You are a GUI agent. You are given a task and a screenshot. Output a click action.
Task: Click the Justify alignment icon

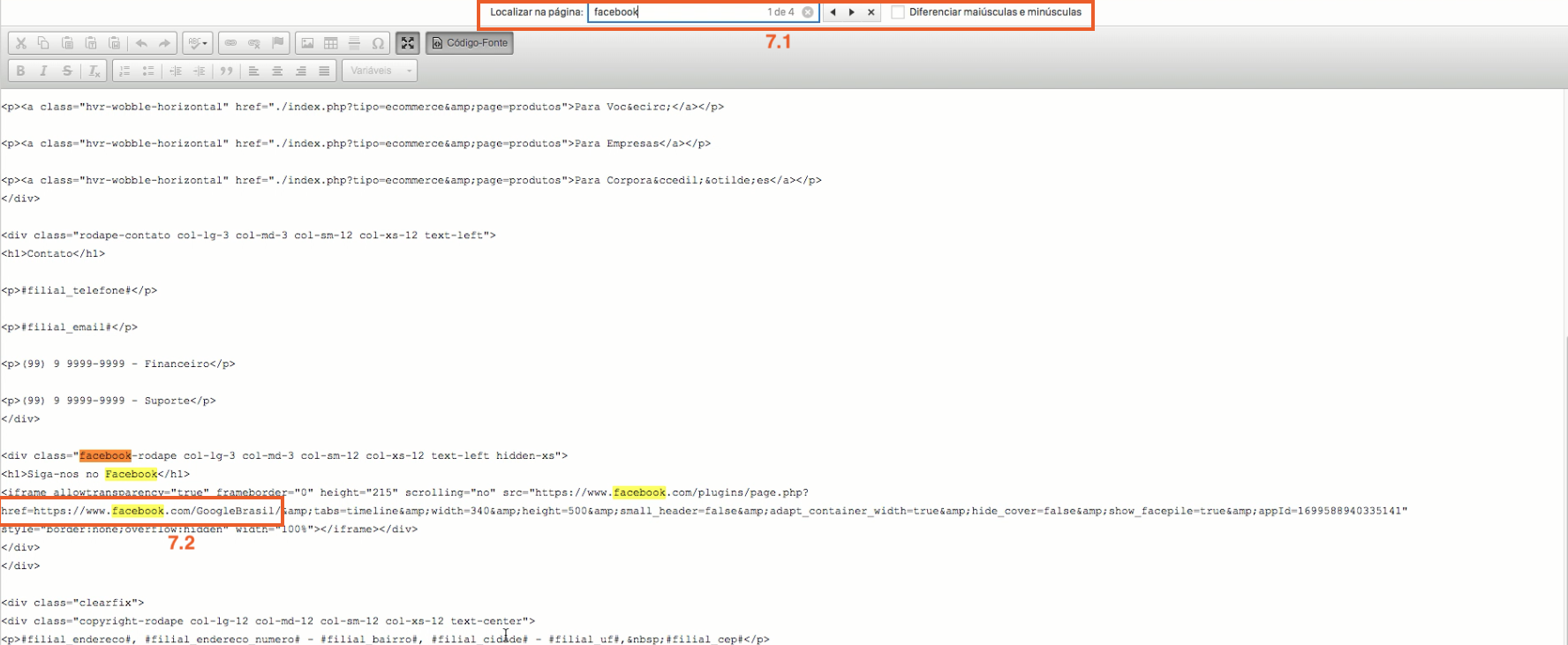pyautogui.click(x=324, y=71)
